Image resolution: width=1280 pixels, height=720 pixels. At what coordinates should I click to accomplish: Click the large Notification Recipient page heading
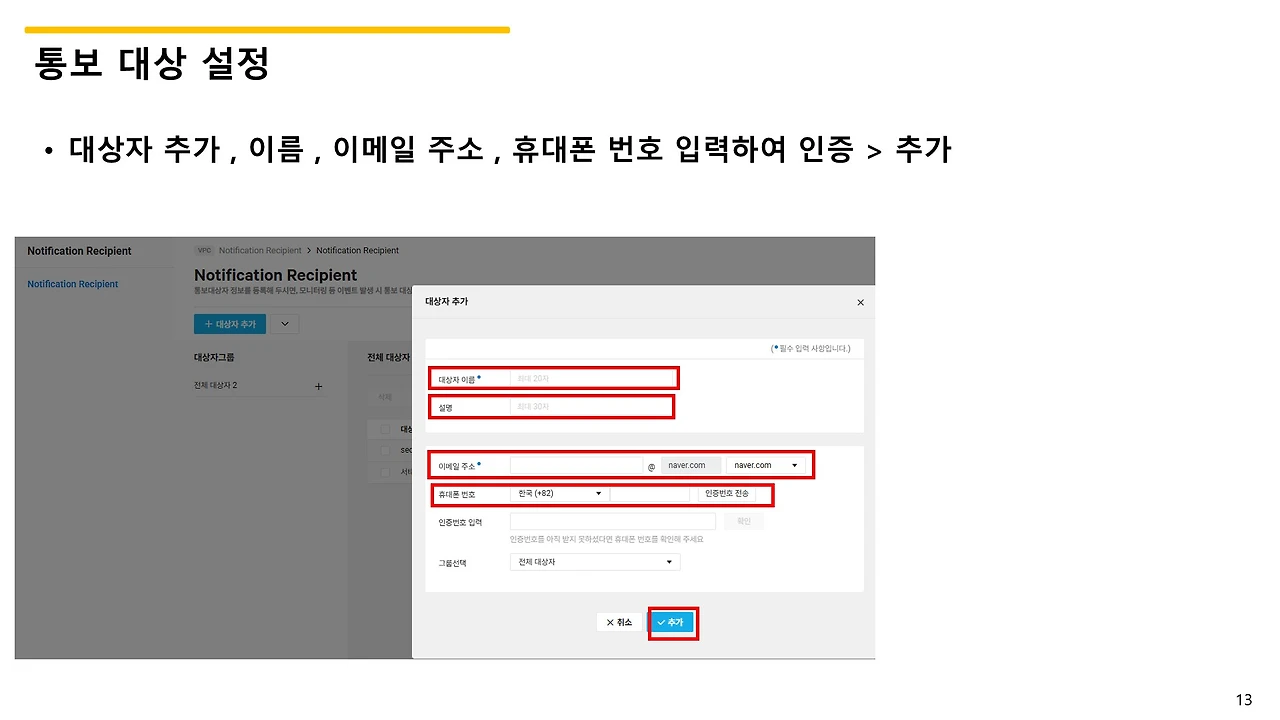[275, 275]
